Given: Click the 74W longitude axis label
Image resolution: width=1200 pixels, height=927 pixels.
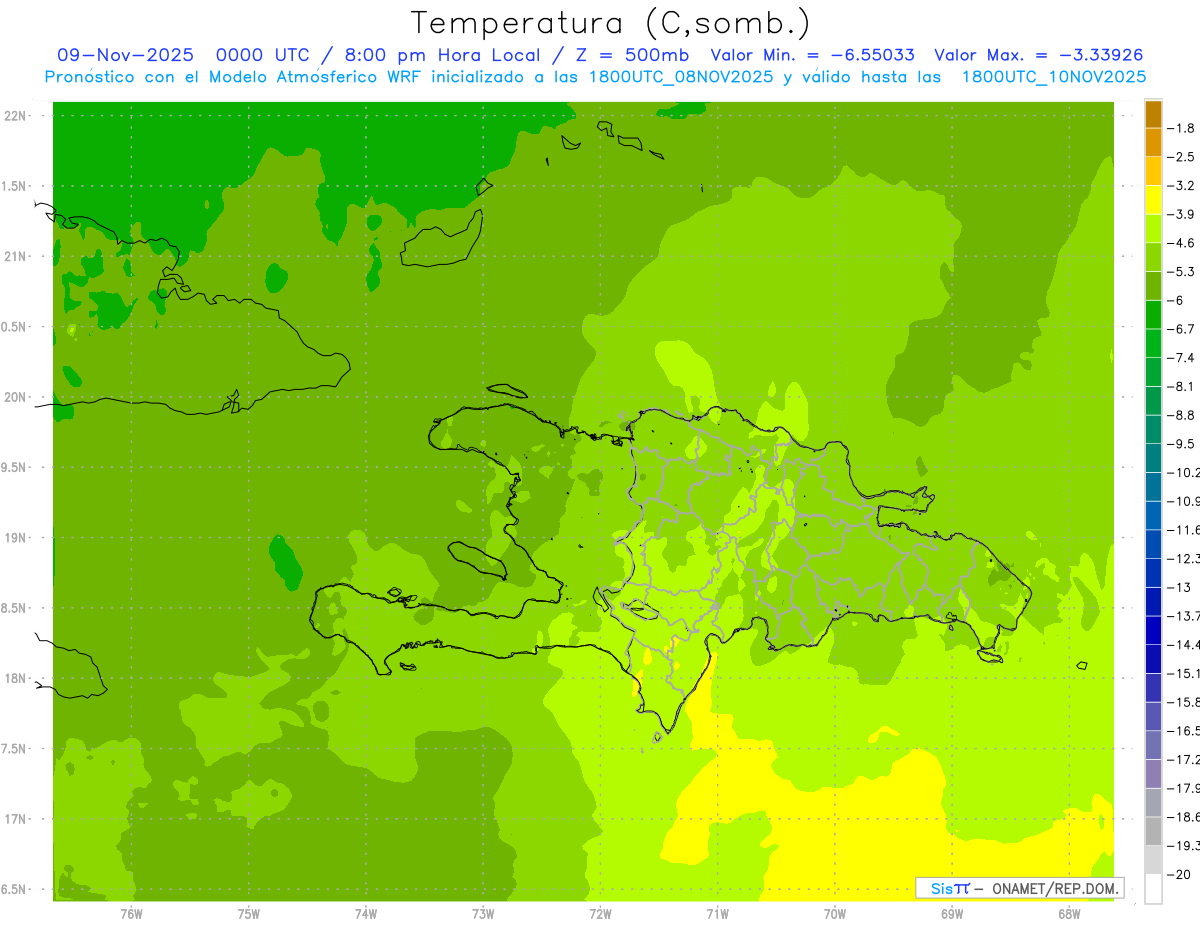Looking at the screenshot, I should tap(366, 914).
